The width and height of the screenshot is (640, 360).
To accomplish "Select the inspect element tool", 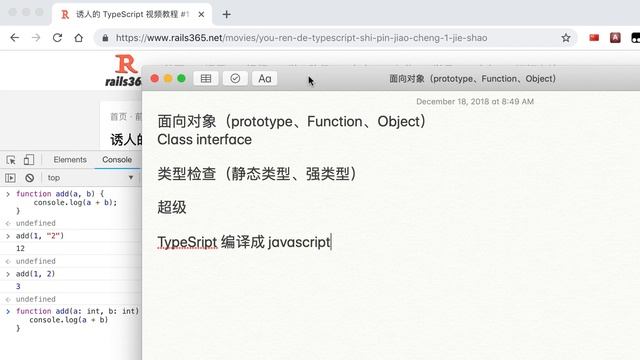I will coord(11,160).
